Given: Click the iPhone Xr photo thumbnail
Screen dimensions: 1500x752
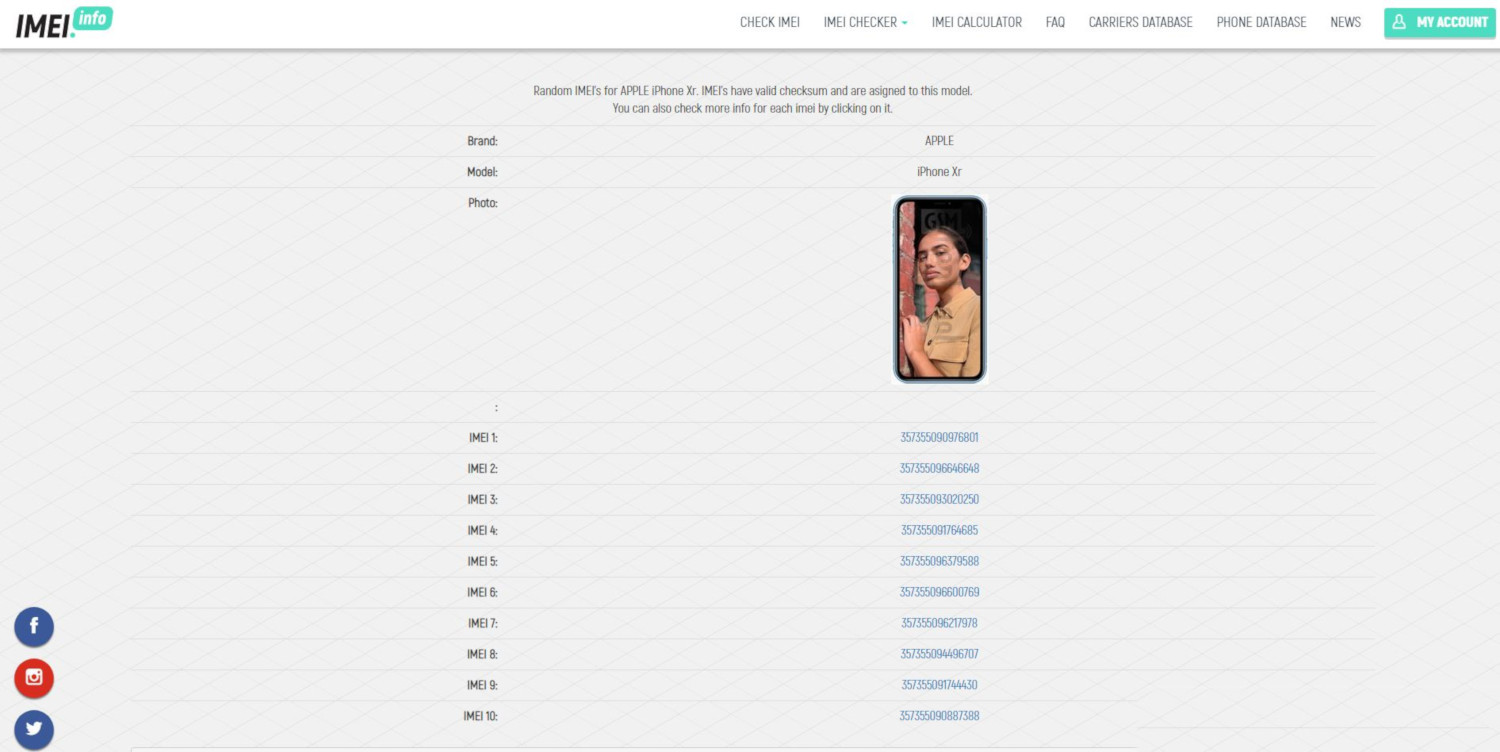Looking at the screenshot, I should 938,288.
